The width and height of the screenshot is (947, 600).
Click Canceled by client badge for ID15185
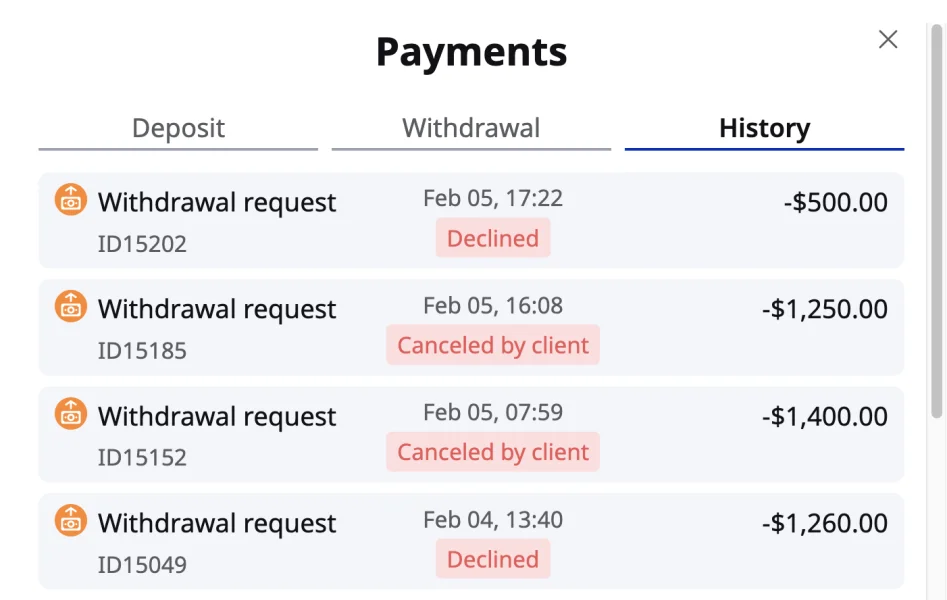(x=493, y=345)
